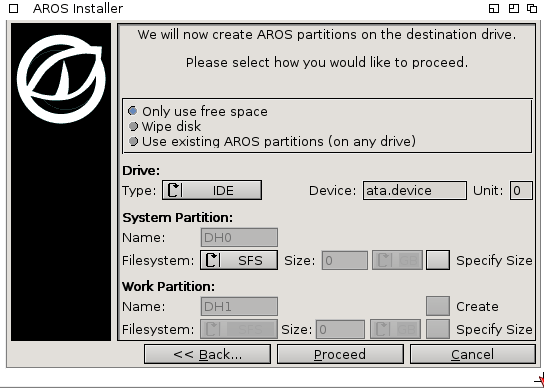Click the Unit number field

(x=521, y=191)
